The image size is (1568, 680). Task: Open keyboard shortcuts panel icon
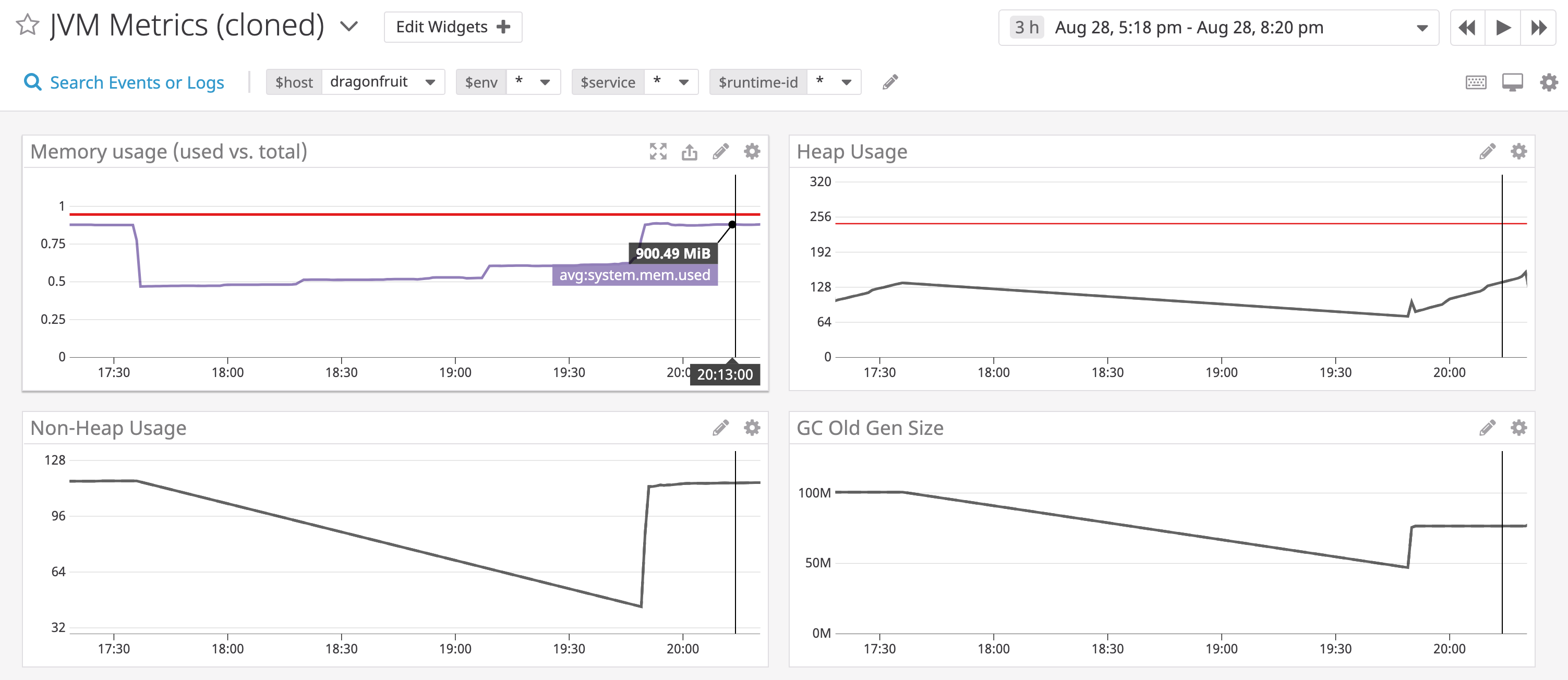1476,82
